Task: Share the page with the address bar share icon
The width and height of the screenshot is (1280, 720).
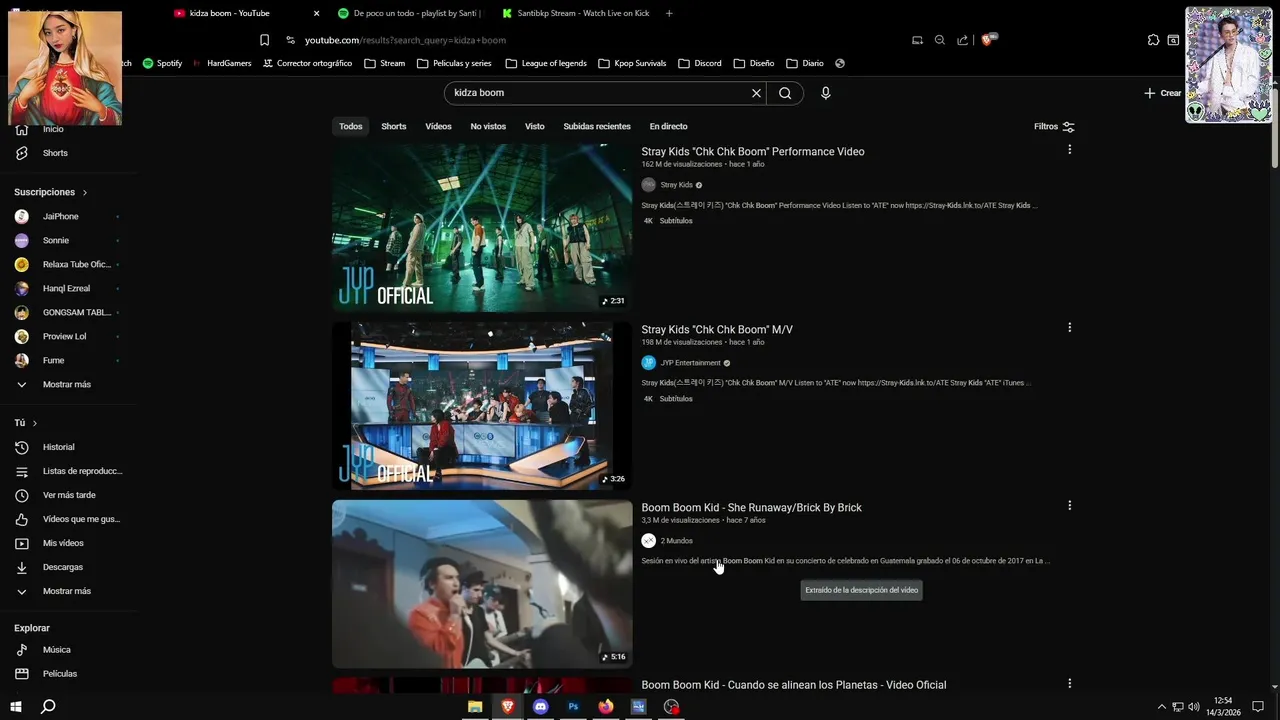Action: click(962, 40)
